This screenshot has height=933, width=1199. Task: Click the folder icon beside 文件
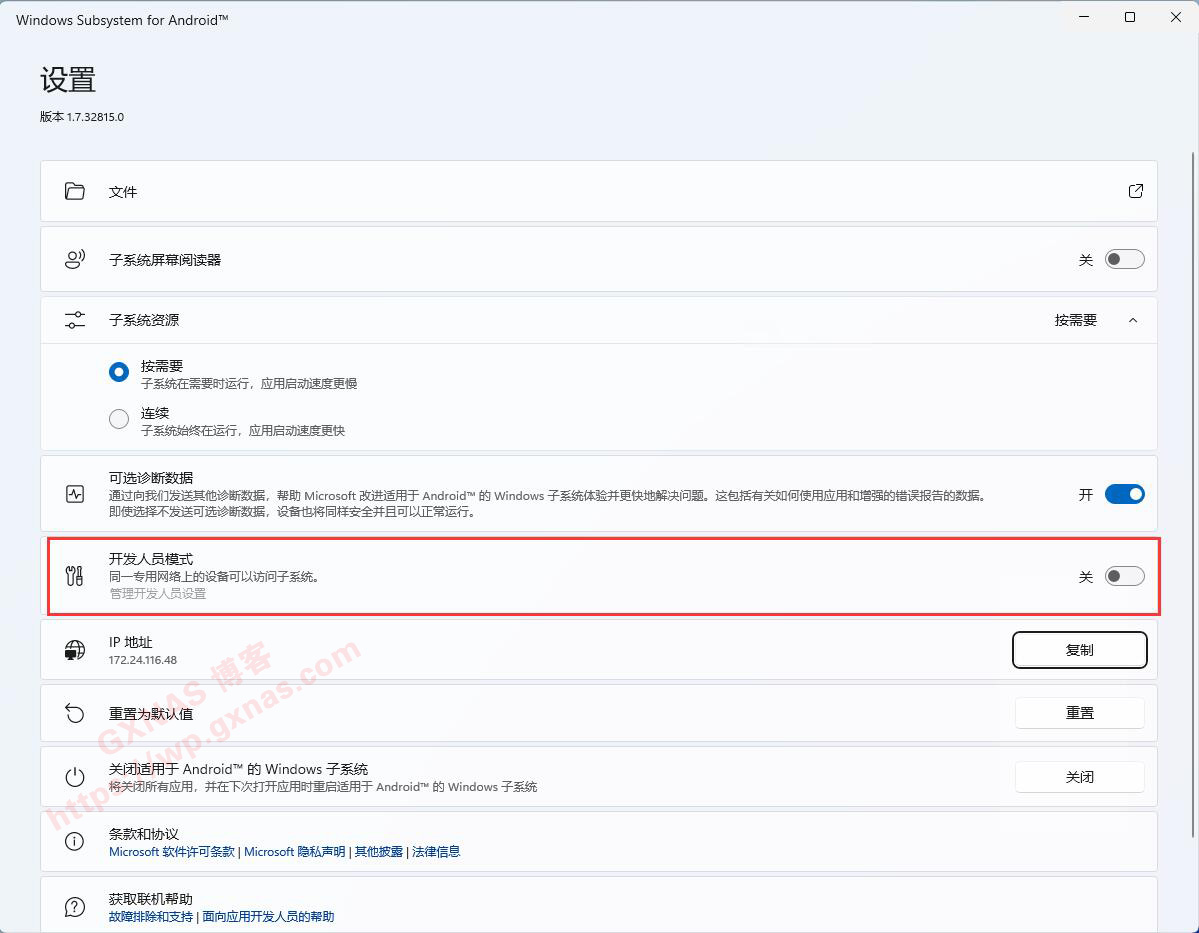pos(75,191)
